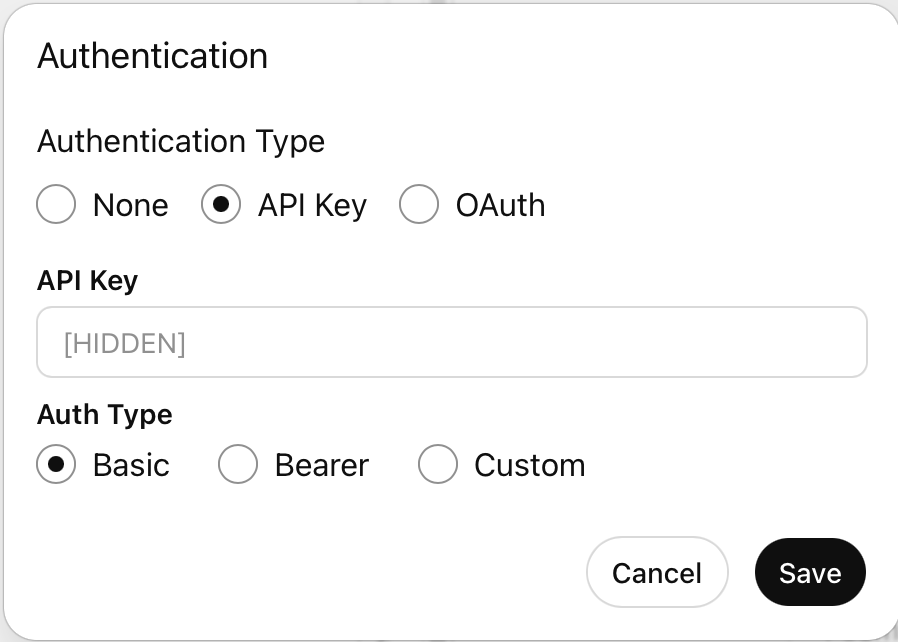Select the None authentication radio circle

[56, 205]
